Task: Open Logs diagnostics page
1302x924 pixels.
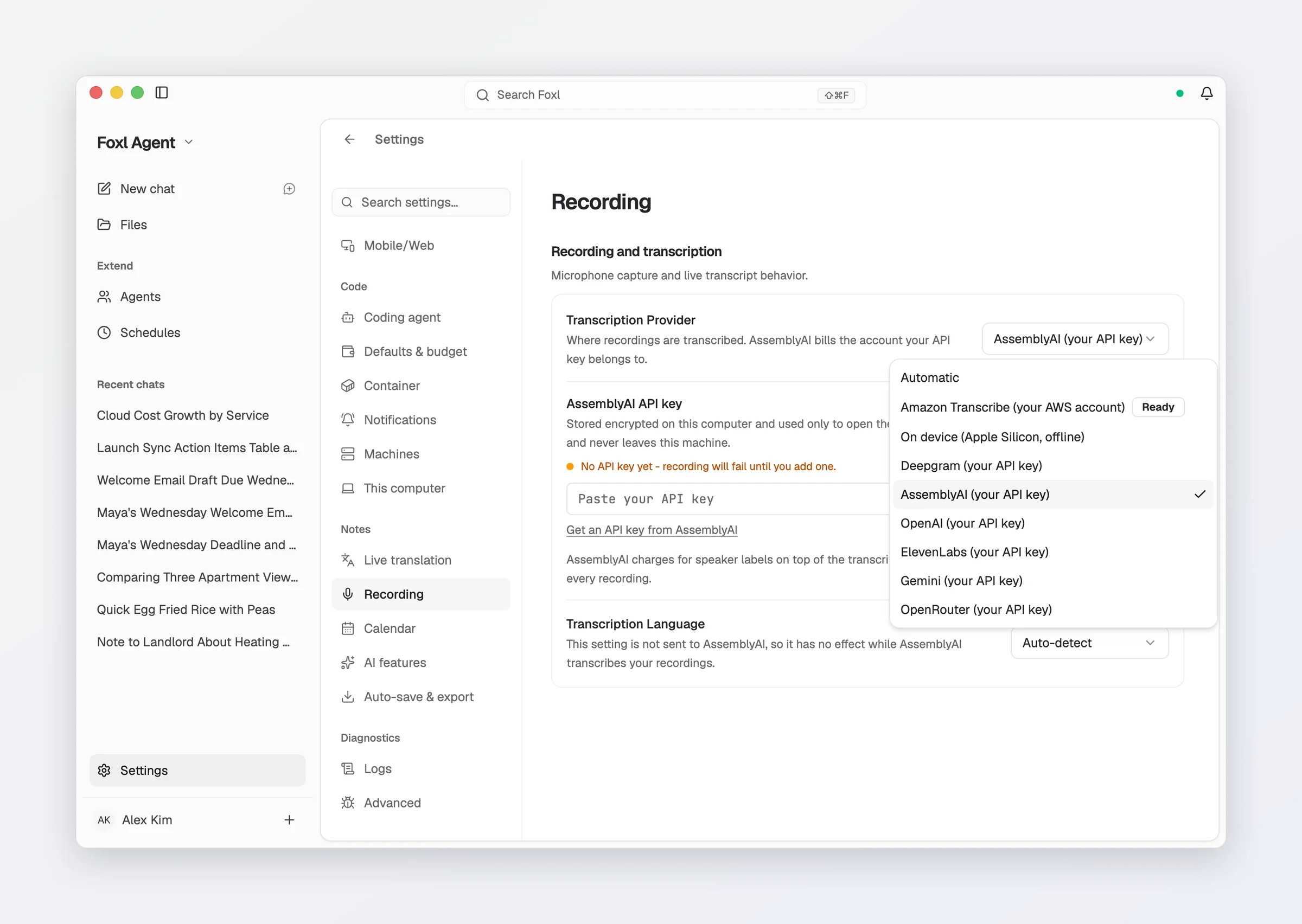Action: click(x=420, y=769)
